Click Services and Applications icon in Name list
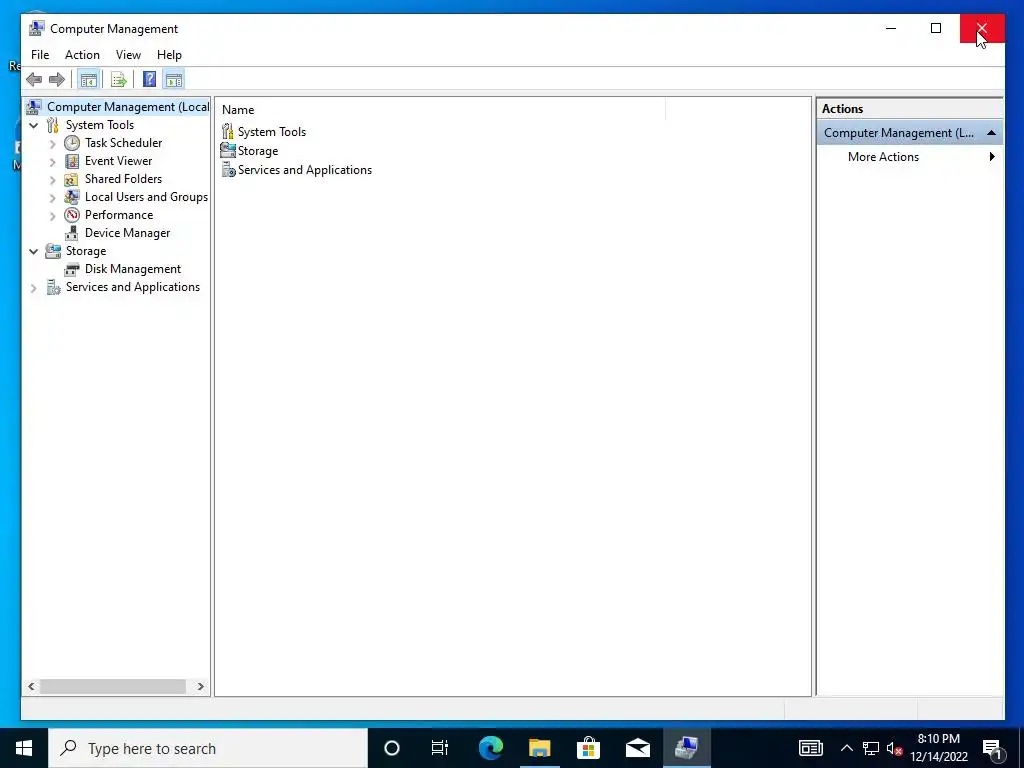Viewport: 1024px width, 768px height. coord(228,170)
